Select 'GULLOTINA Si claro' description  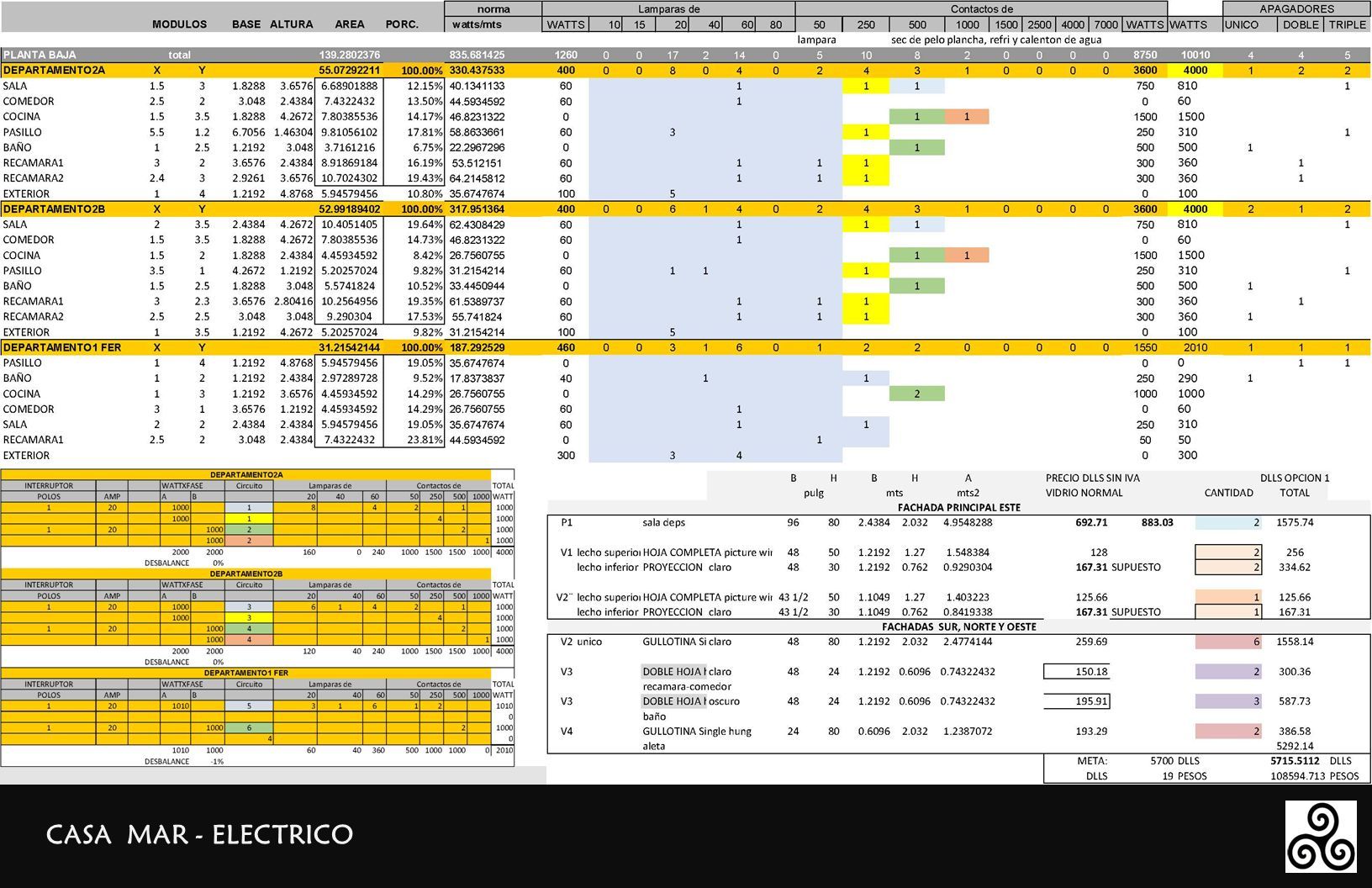tap(687, 642)
